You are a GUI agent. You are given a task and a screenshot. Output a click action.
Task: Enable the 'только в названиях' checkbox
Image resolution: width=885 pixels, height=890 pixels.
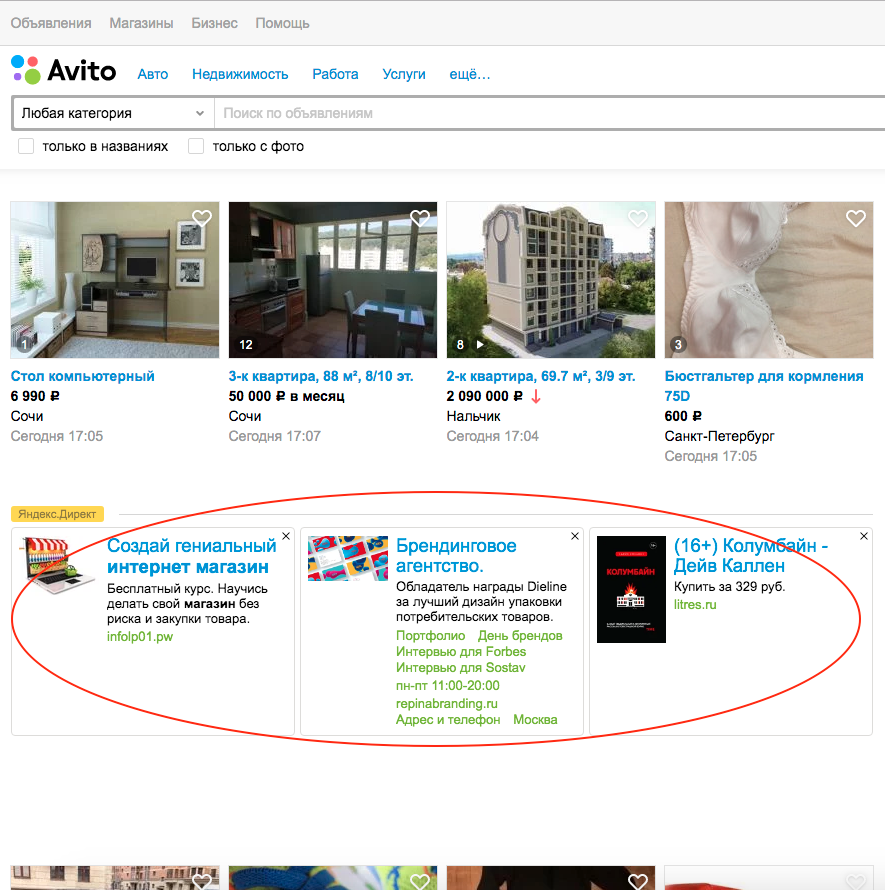27,146
